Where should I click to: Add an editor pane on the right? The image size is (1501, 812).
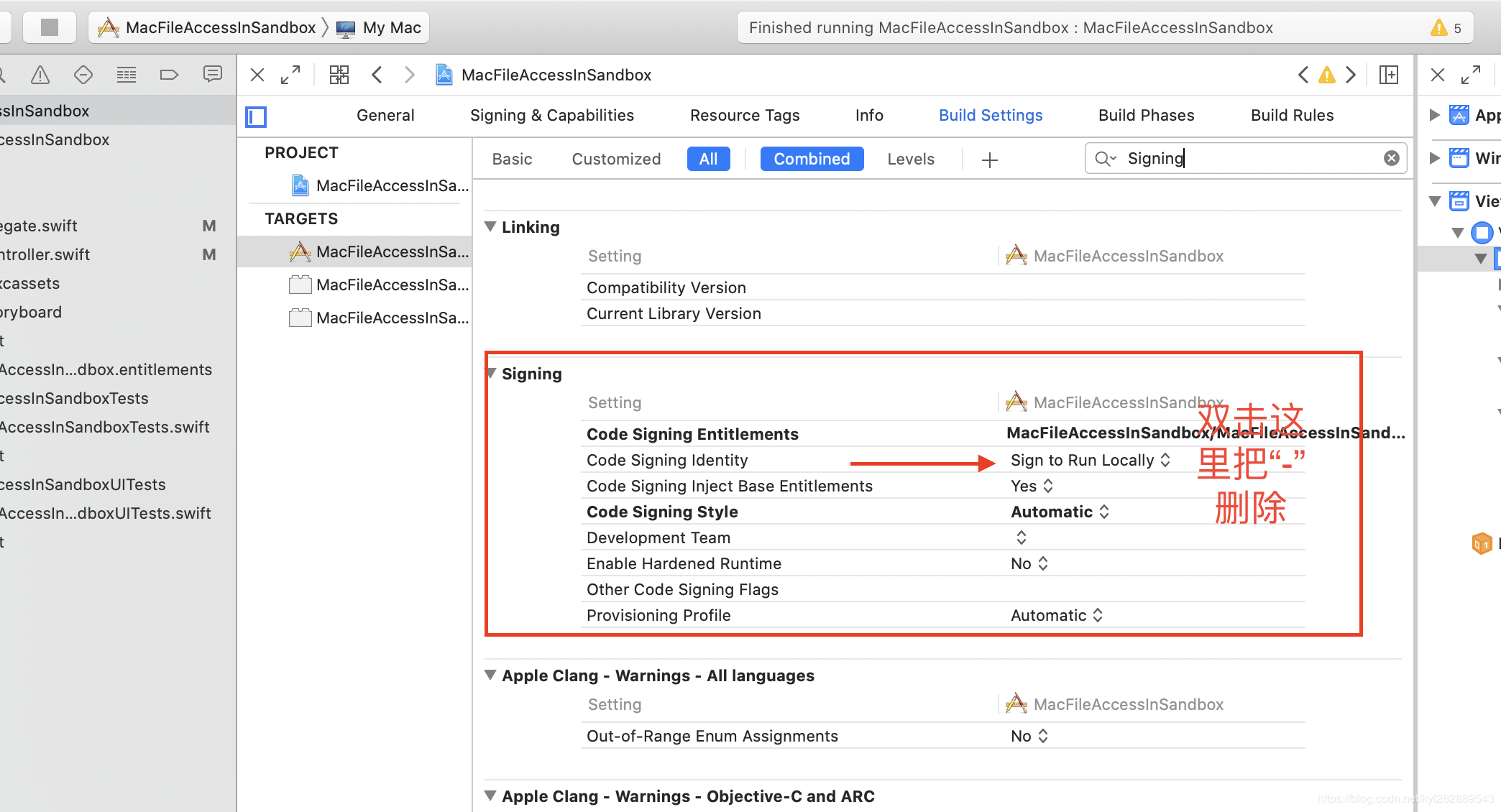pos(1389,75)
